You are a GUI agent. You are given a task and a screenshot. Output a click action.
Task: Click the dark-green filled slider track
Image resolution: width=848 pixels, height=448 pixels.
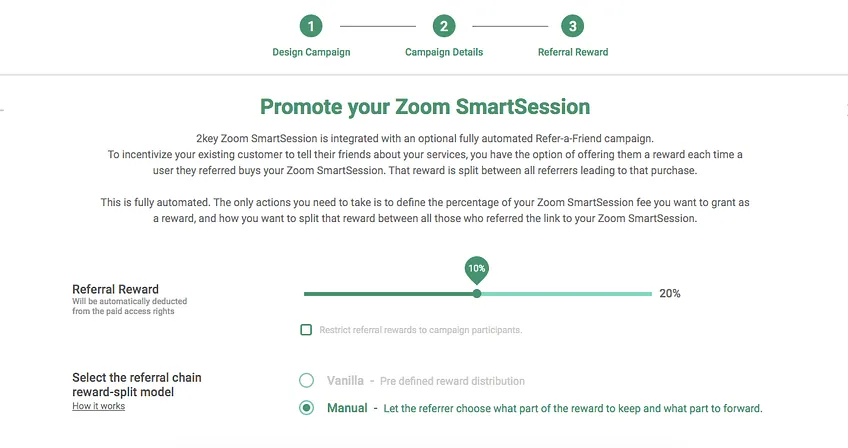(x=388, y=294)
